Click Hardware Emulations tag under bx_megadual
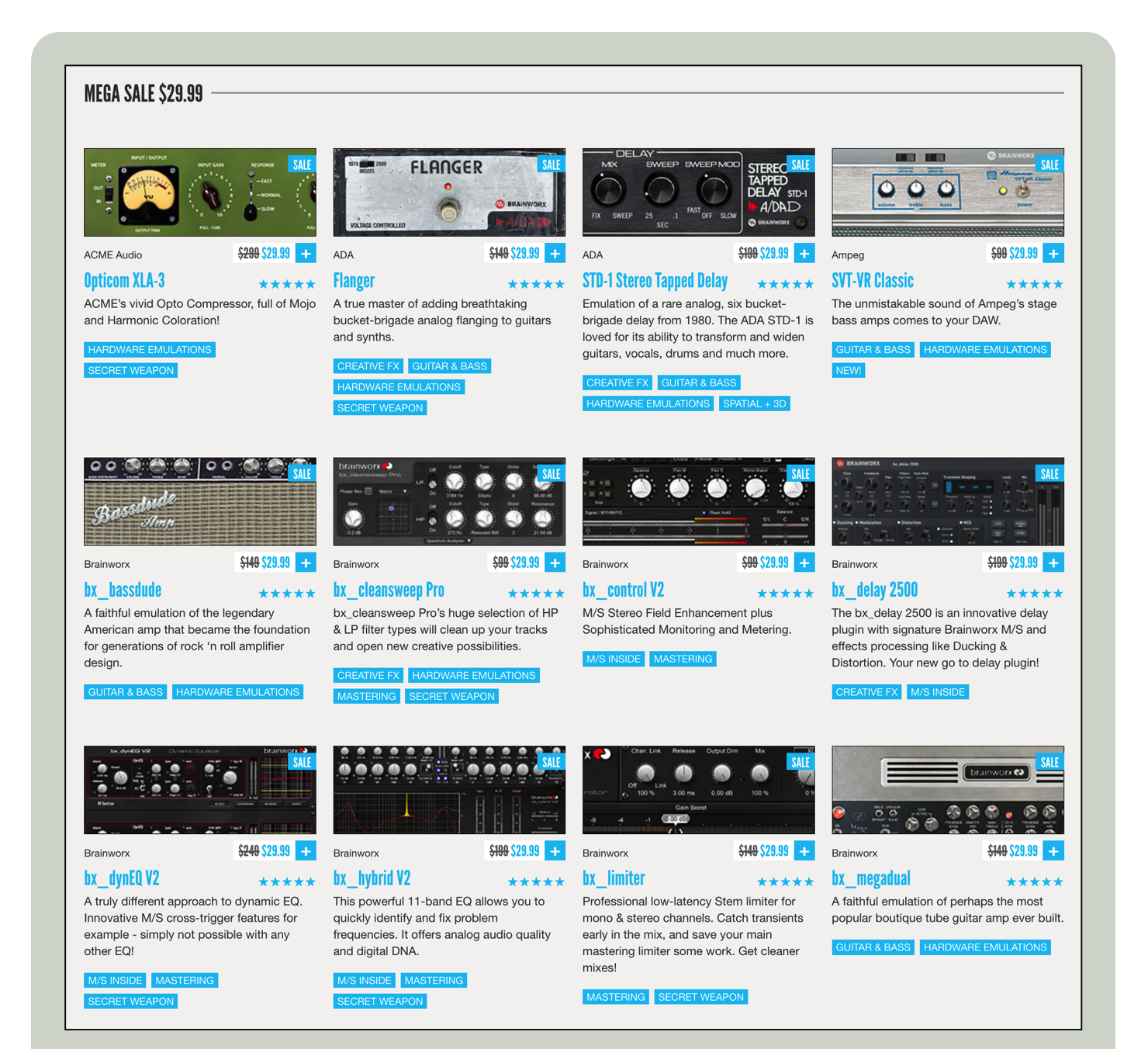Image resolution: width=1148 pixels, height=1049 pixels. 985,947
